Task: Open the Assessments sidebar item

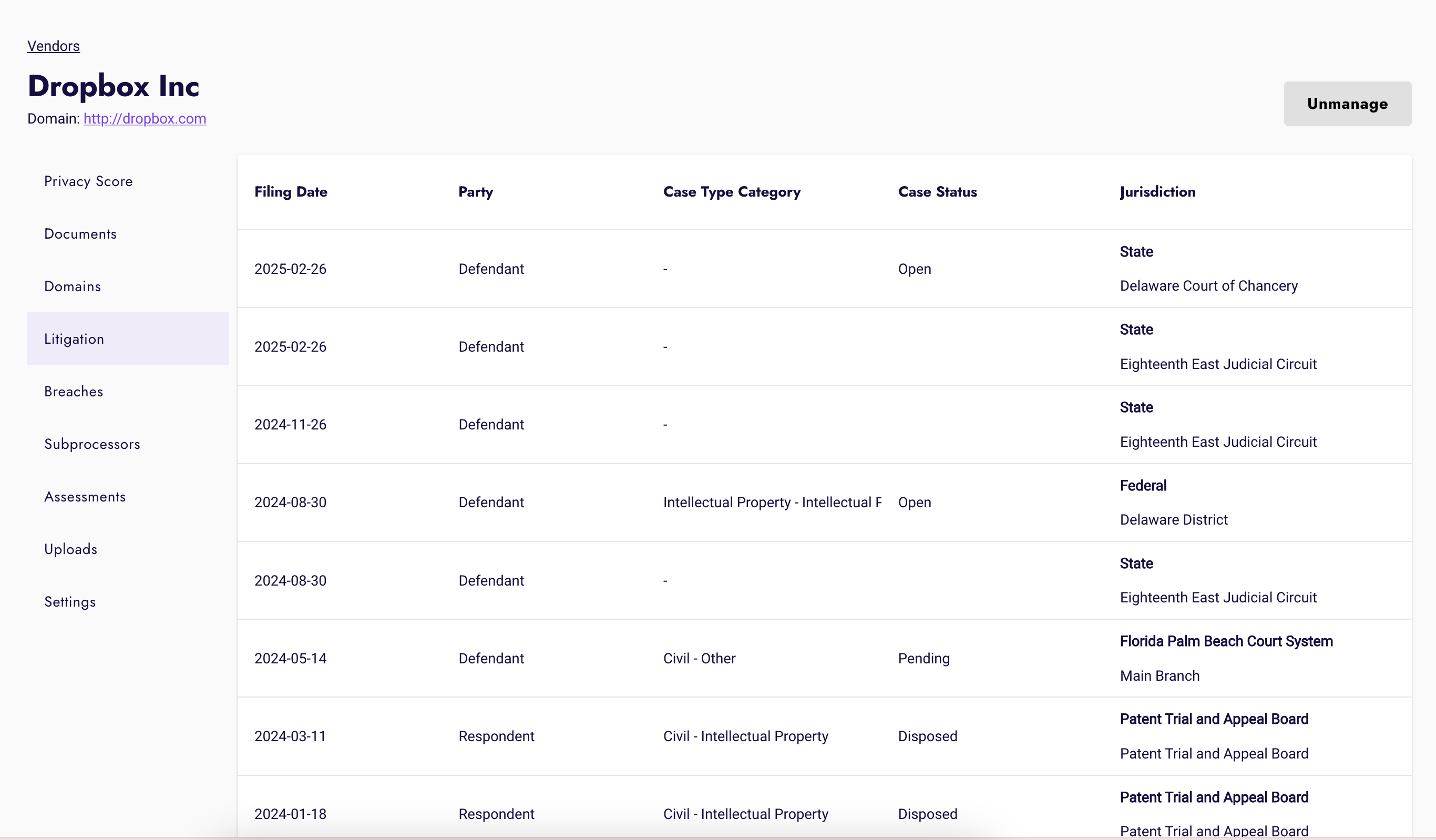Action: (x=128, y=496)
